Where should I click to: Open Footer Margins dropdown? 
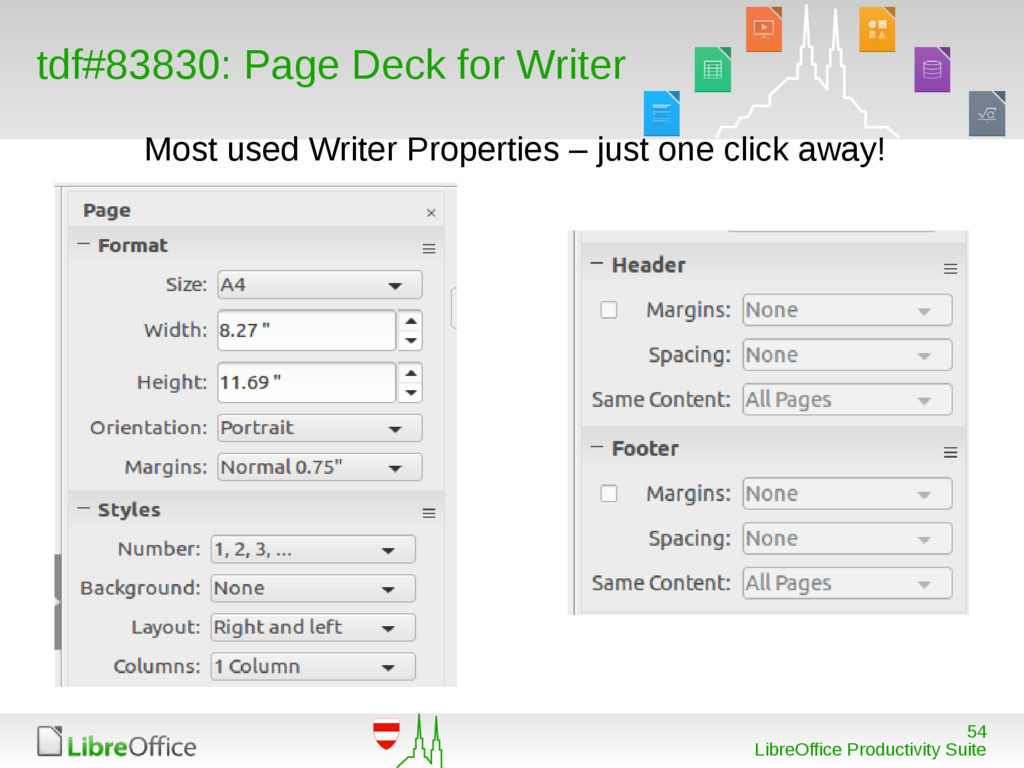[x=847, y=494]
